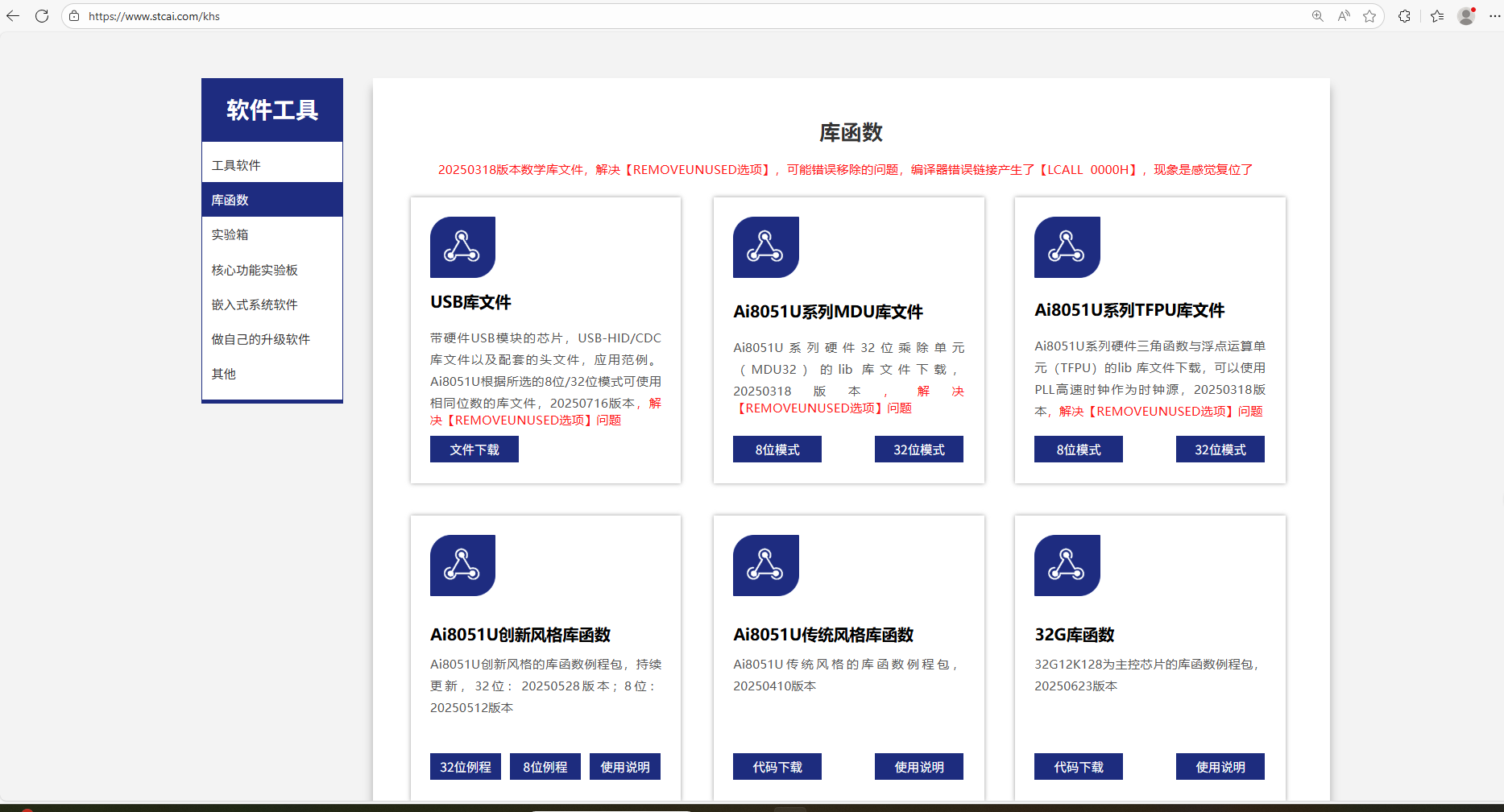Click the Ai8051U系列TFPU库文件 card icon

pyautogui.click(x=1067, y=247)
